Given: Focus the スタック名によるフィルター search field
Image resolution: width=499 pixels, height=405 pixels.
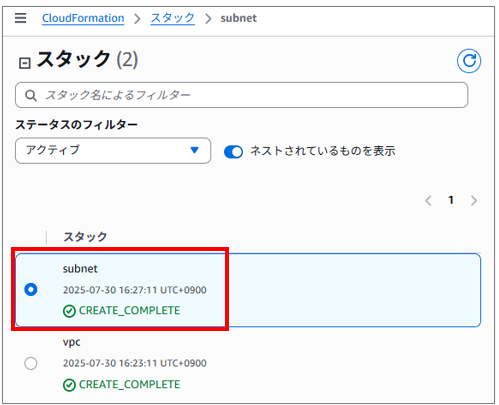Looking at the screenshot, I should pos(242,95).
